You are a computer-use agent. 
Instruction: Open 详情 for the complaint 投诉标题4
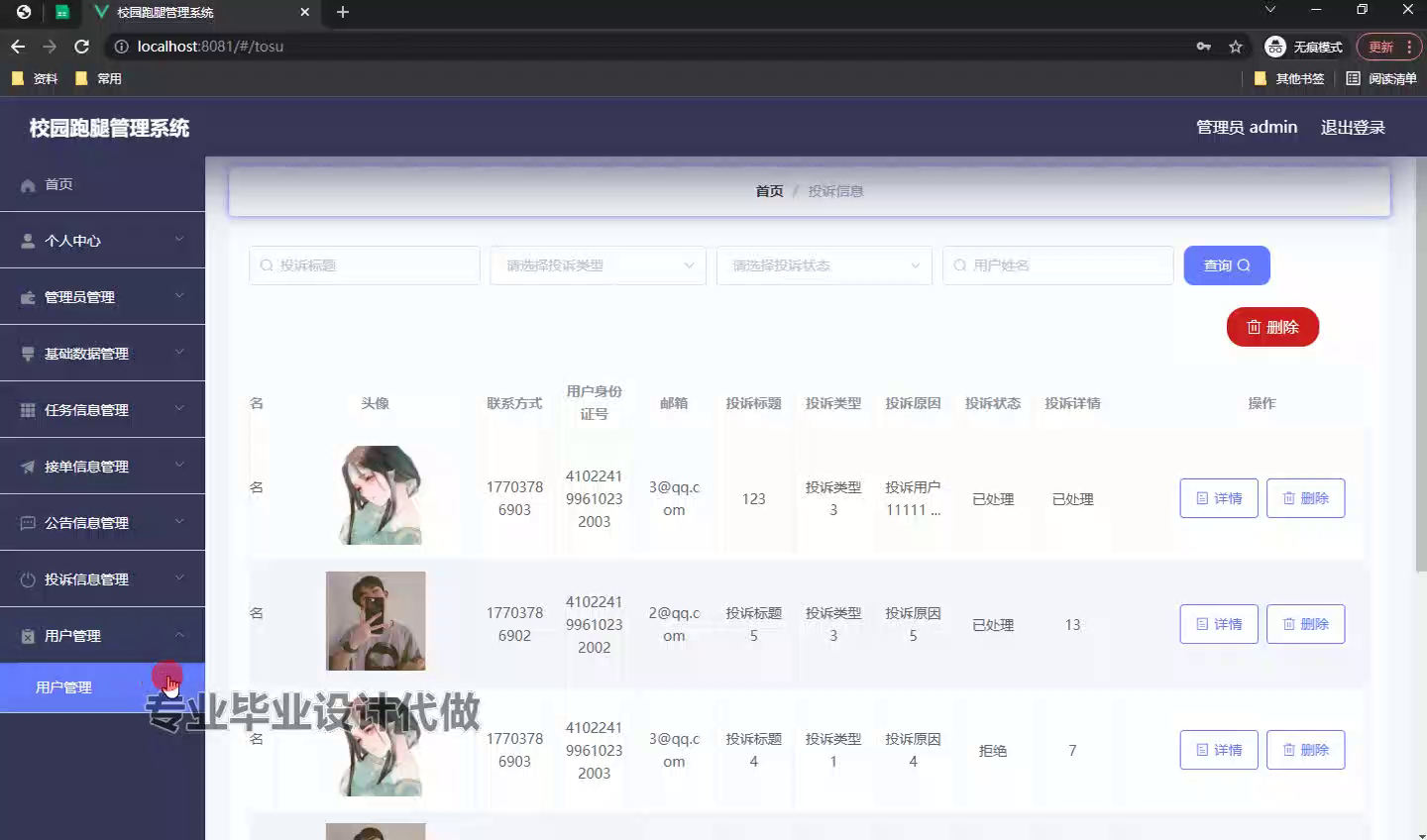(x=1219, y=750)
